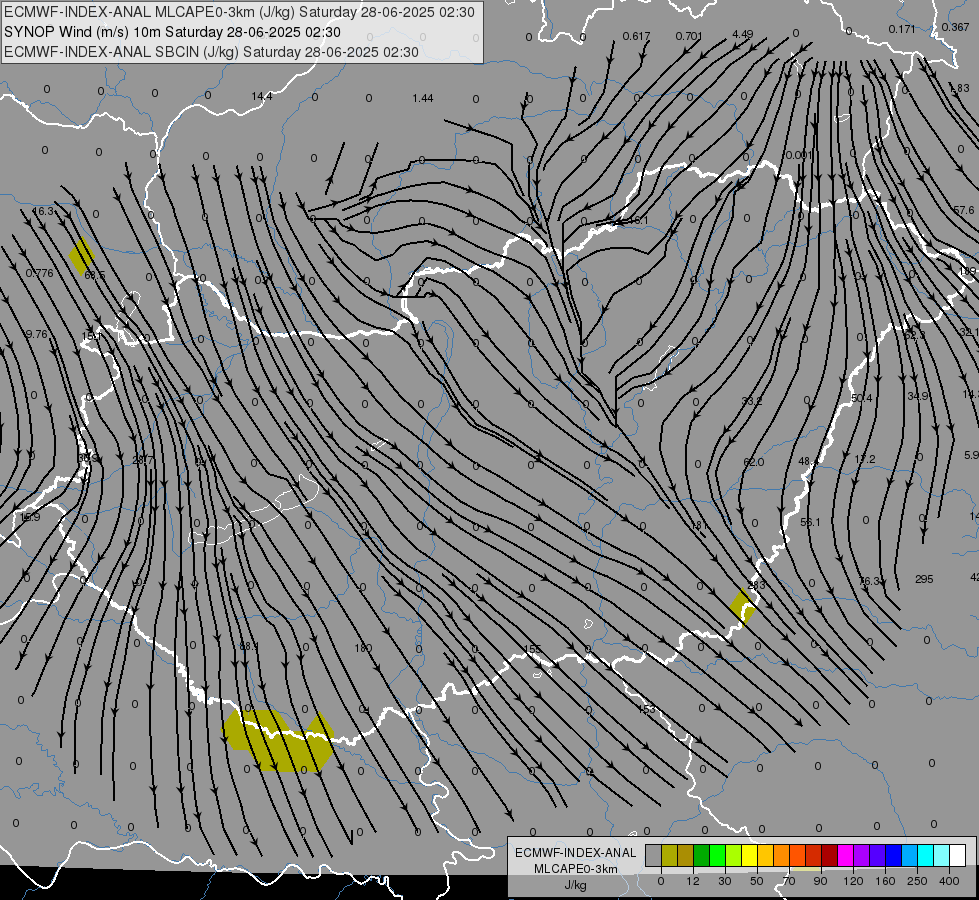Click the map value 56.1
The height and width of the screenshot is (900, 979).
pyautogui.click(x=810, y=522)
